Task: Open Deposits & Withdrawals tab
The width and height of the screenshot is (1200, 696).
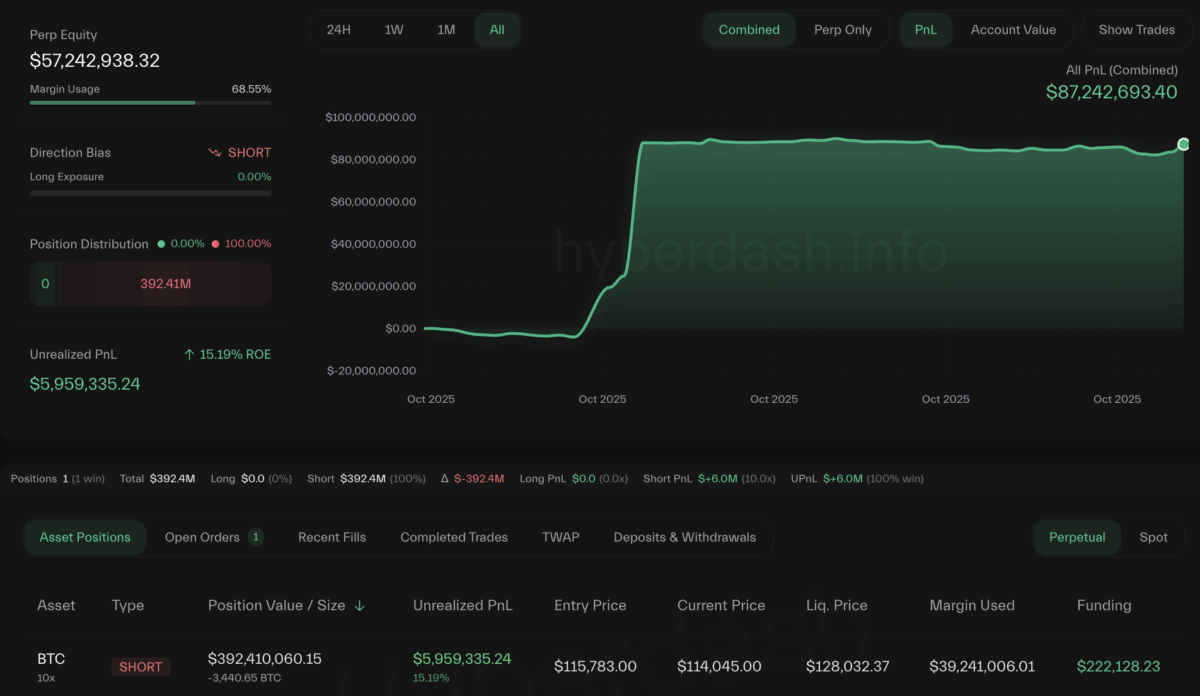Action: [x=684, y=537]
